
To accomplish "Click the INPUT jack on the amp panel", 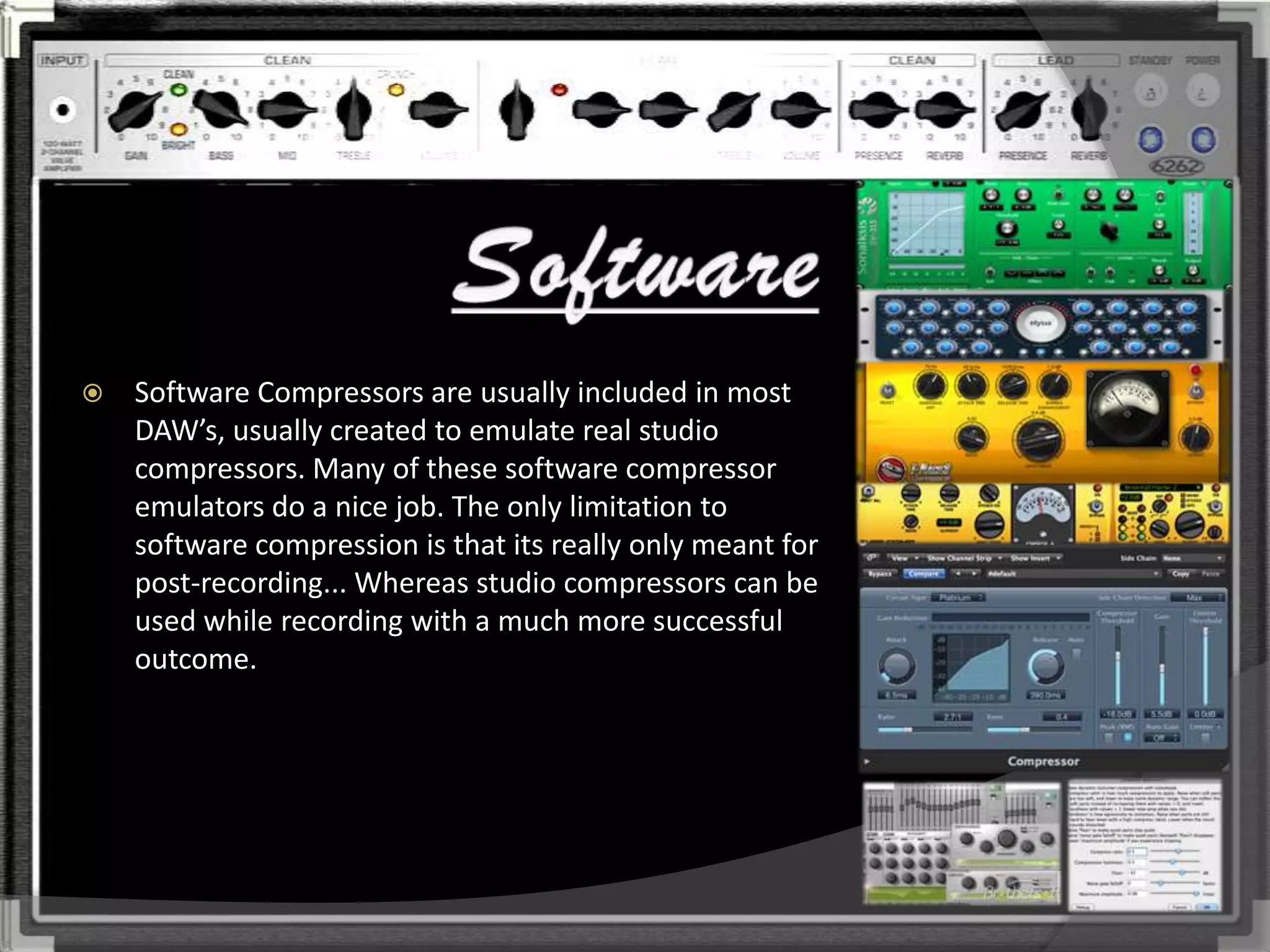I will point(62,110).
